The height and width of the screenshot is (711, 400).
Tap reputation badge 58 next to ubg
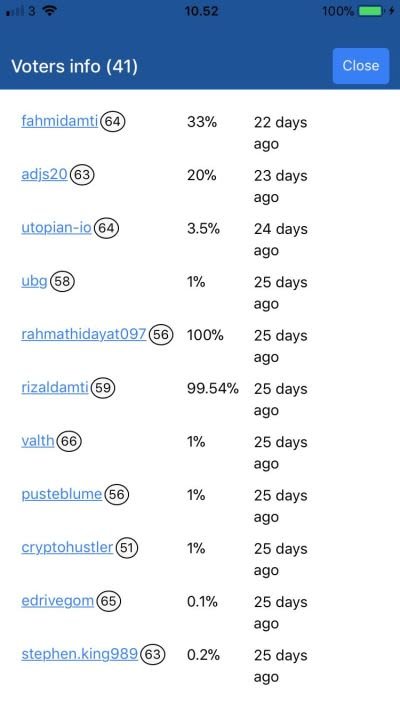[62, 282]
